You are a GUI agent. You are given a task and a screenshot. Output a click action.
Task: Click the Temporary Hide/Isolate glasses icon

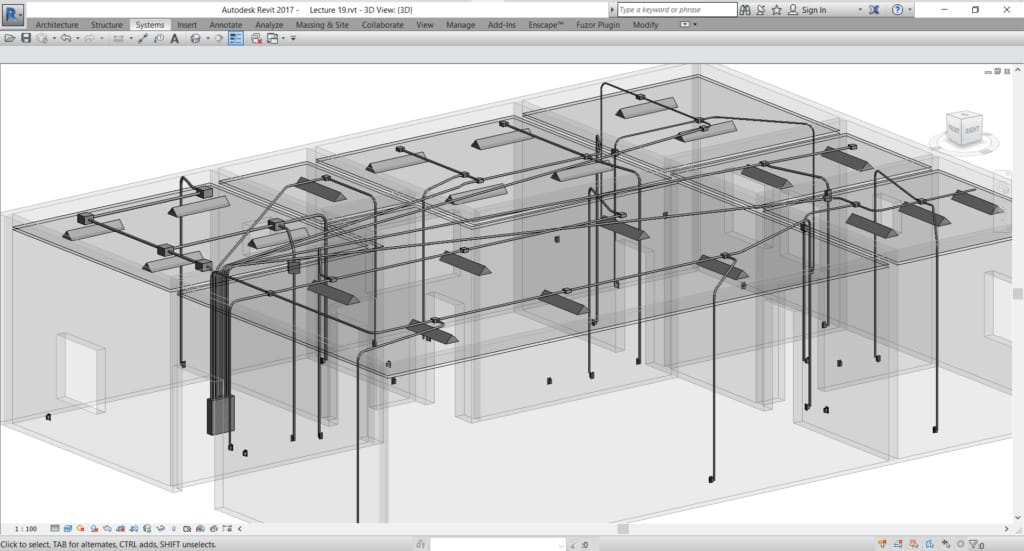160,529
